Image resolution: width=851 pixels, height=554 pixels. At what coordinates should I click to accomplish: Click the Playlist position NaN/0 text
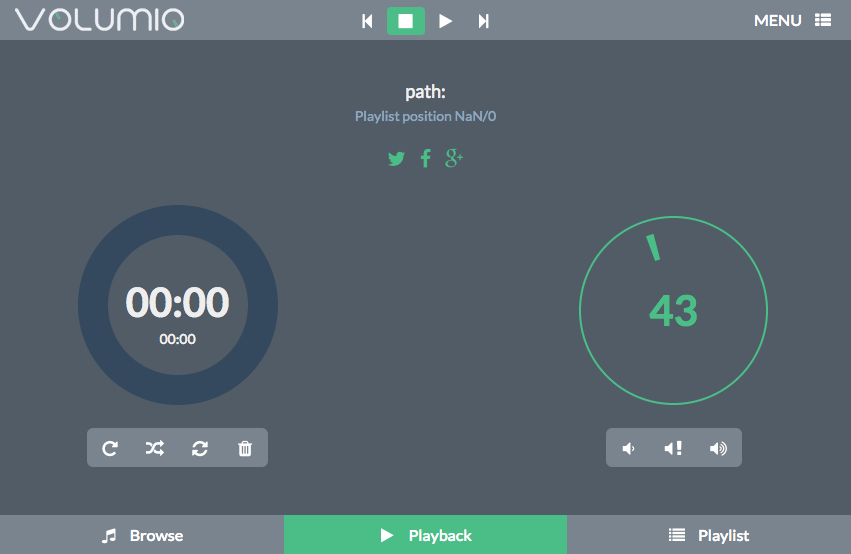tap(426, 116)
